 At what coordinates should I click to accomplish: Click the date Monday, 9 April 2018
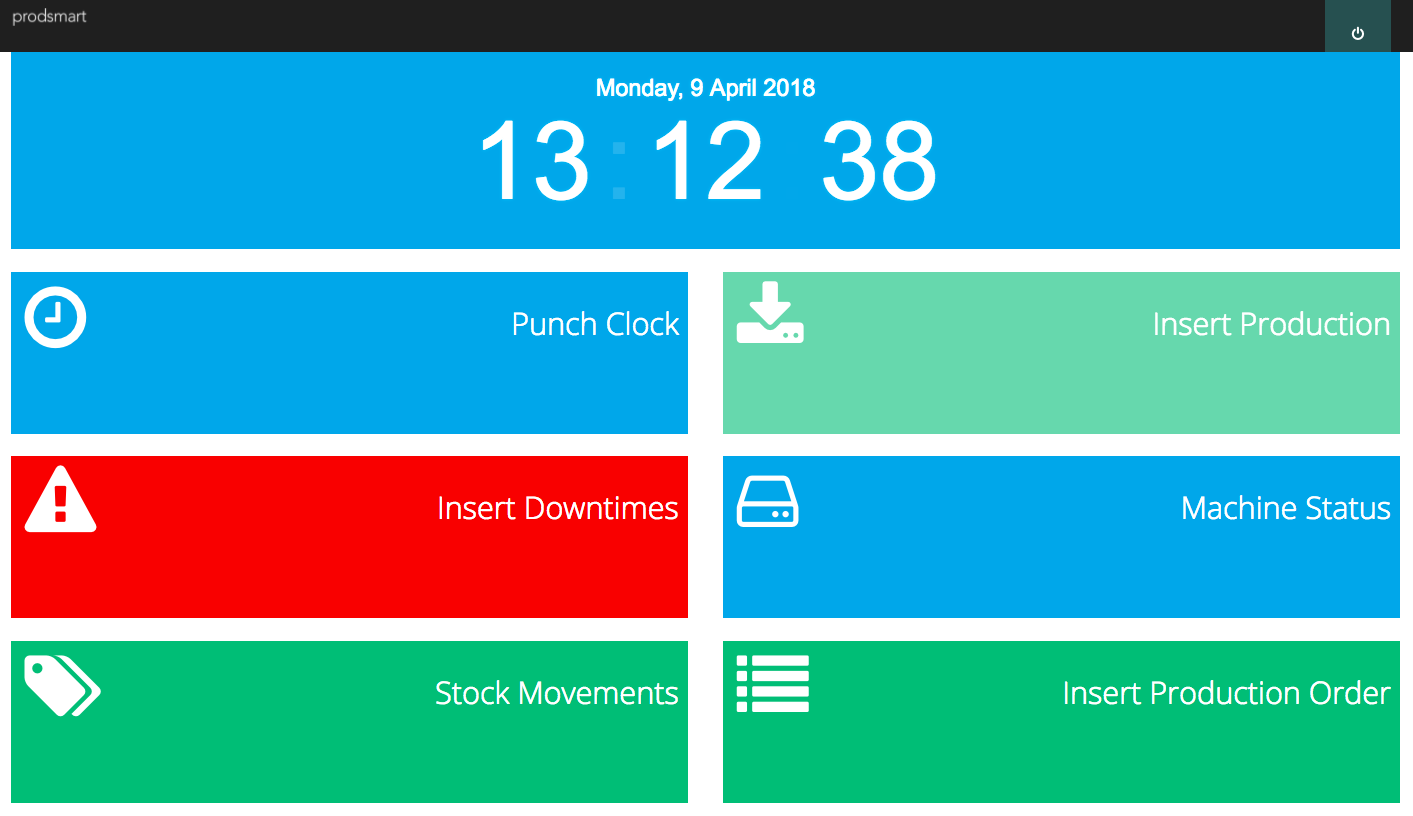pyautogui.click(x=705, y=88)
